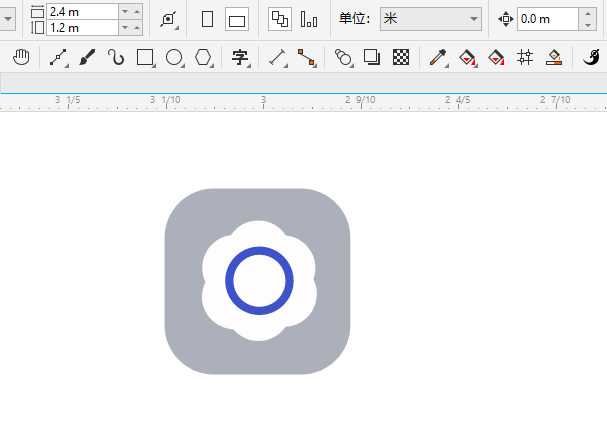This screenshot has width=607, height=448.
Task: Set page to portrait orientation
Action: click(207, 19)
